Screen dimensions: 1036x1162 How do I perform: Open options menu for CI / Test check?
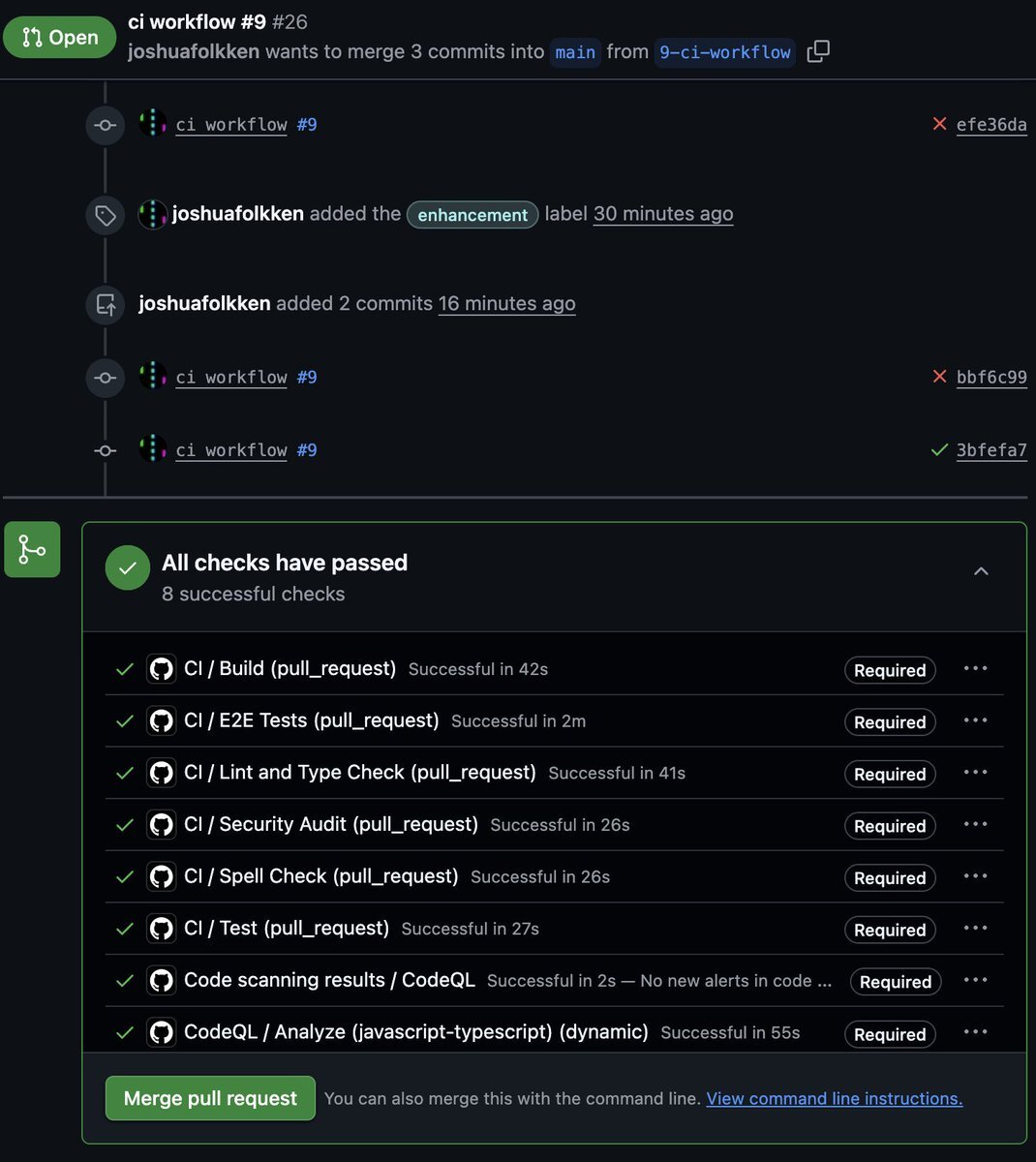tap(975, 929)
